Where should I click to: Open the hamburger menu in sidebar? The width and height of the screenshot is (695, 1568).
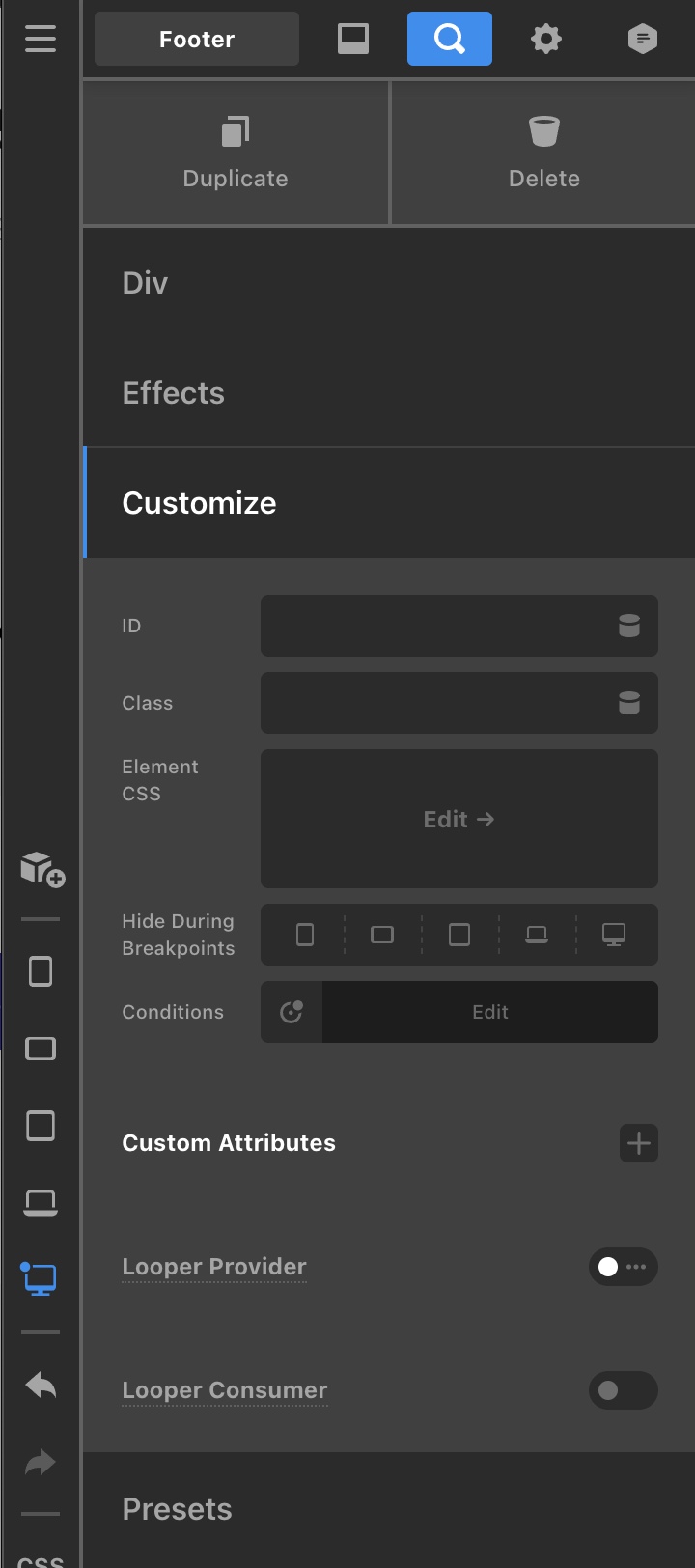[41, 39]
